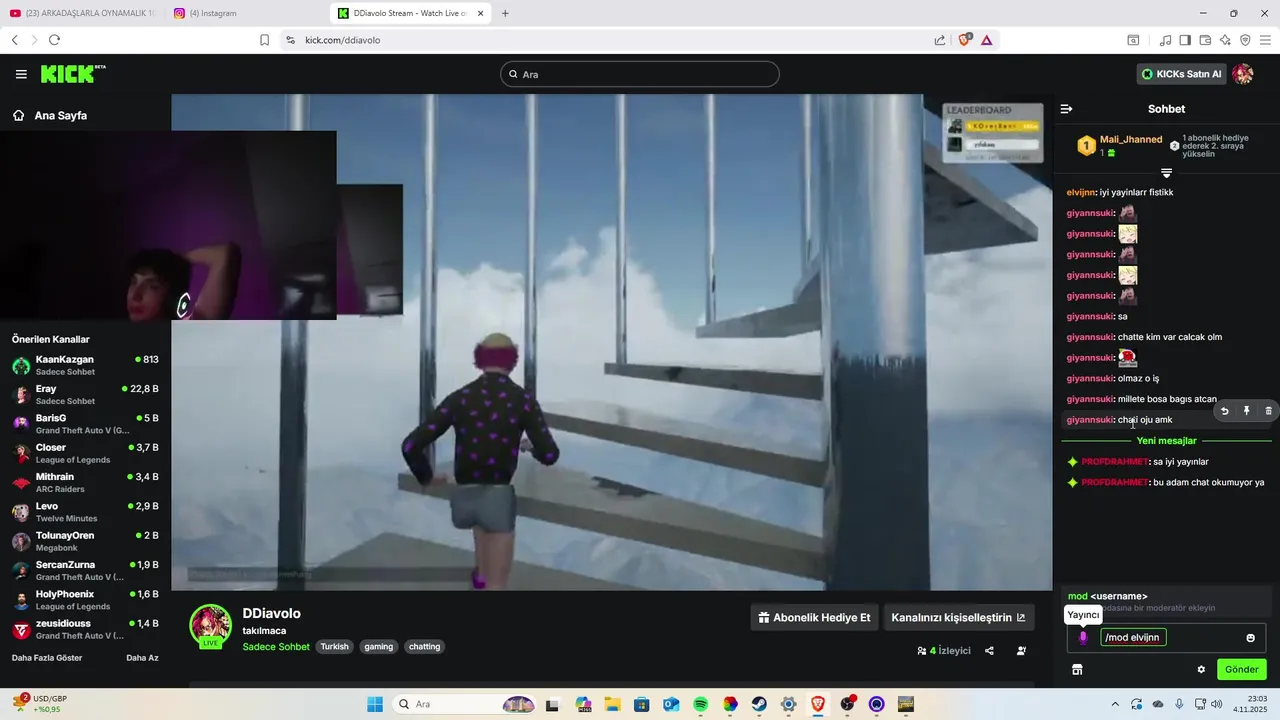The image size is (1280, 720).
Task: Toggle Brave sidebar panel icon
Action: point(1185,40)
